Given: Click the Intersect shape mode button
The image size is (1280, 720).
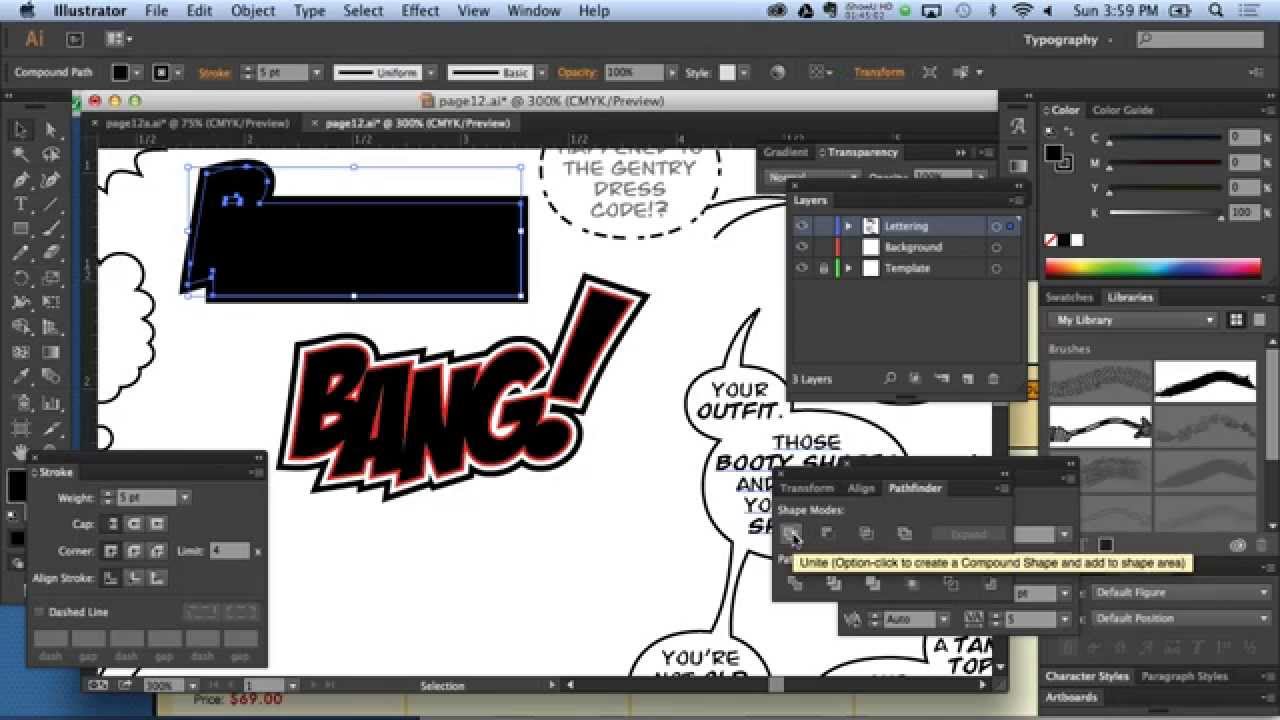Looking at the screenshot, I should pos(866,534).
